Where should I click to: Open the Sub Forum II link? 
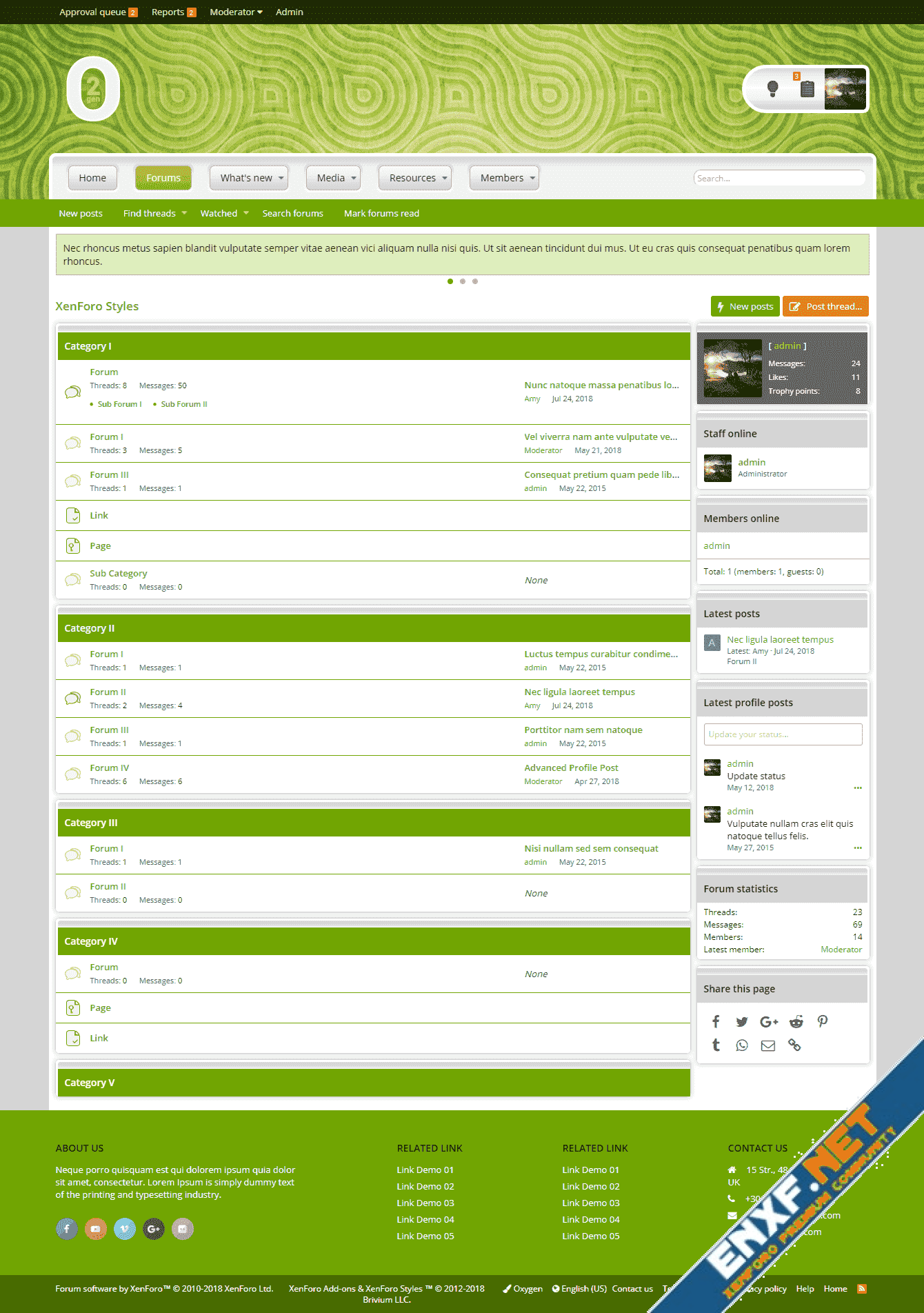pos(183,404)
